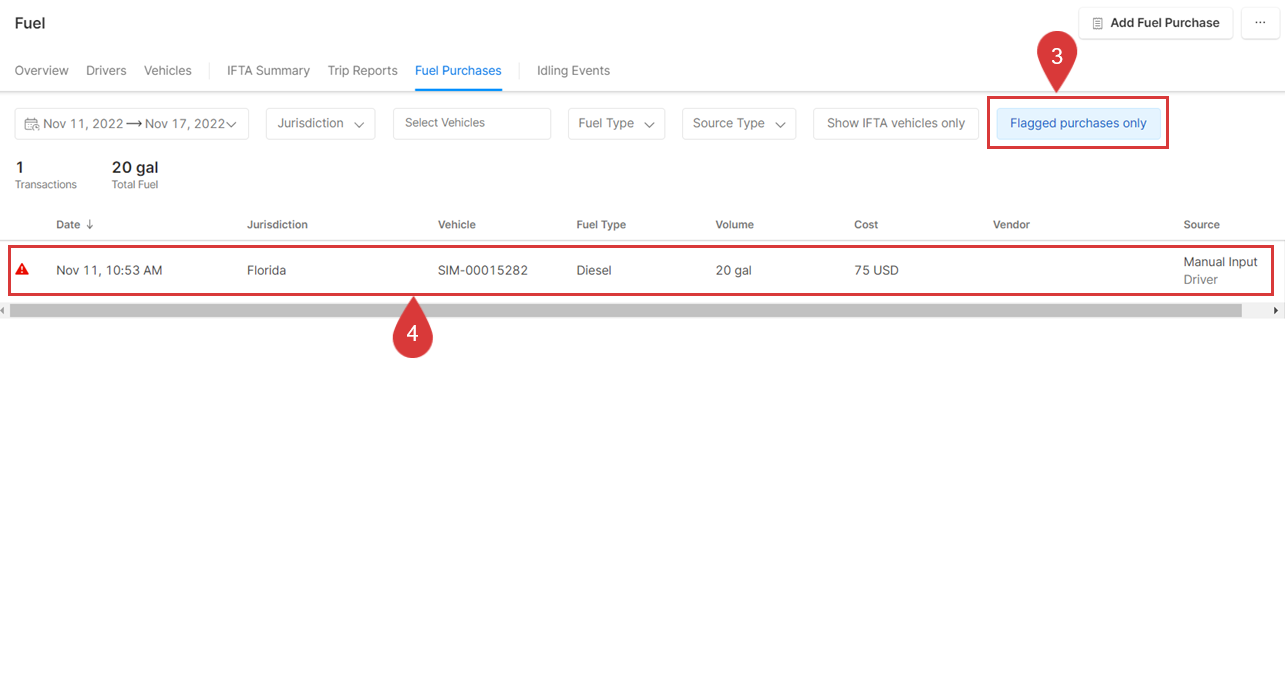Viewport: 1285px width, 685px height.
Task: Click the Select Vehicles input field
Action: click(471, 124)
